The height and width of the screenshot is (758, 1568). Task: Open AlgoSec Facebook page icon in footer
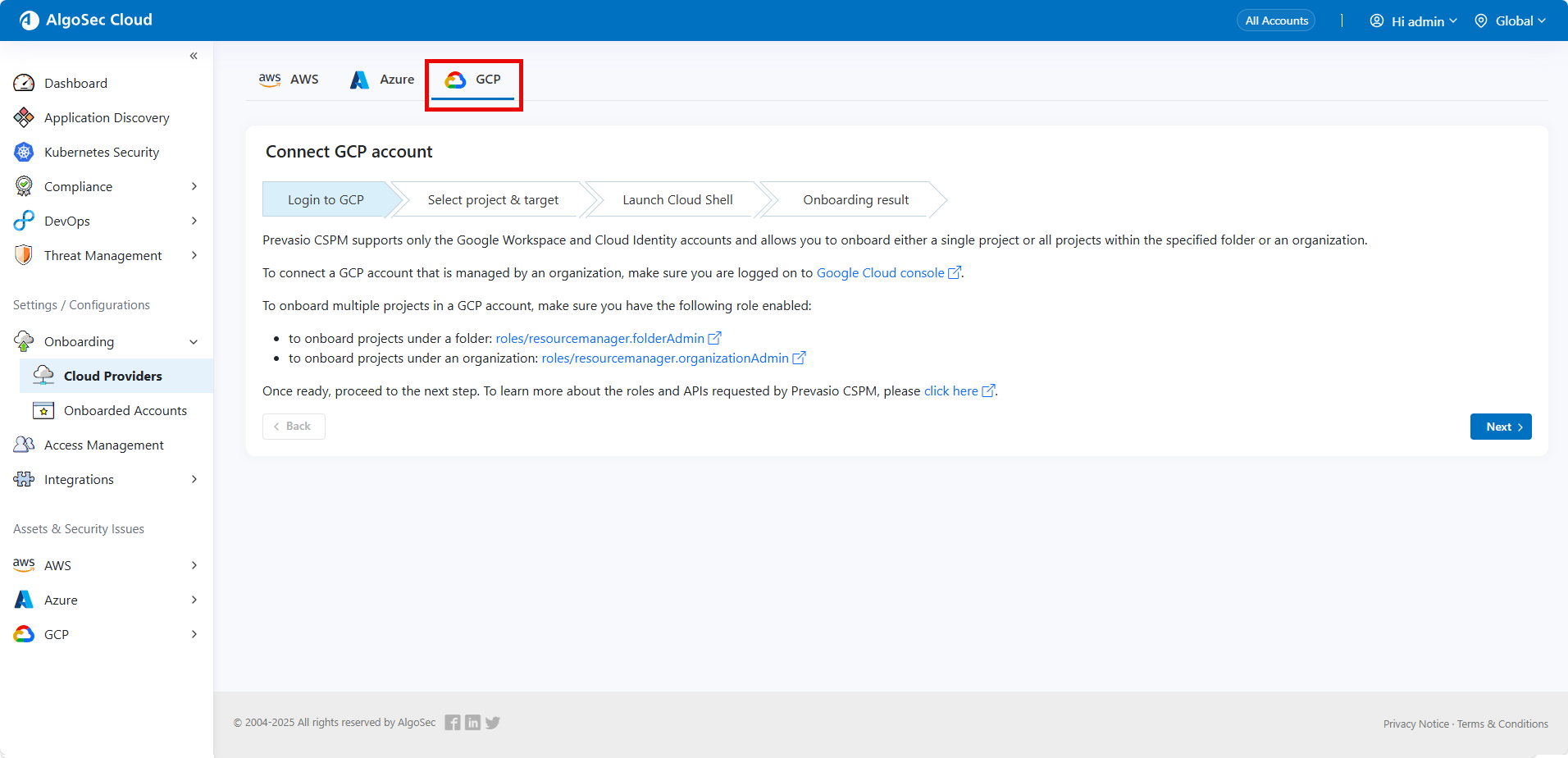453,723
